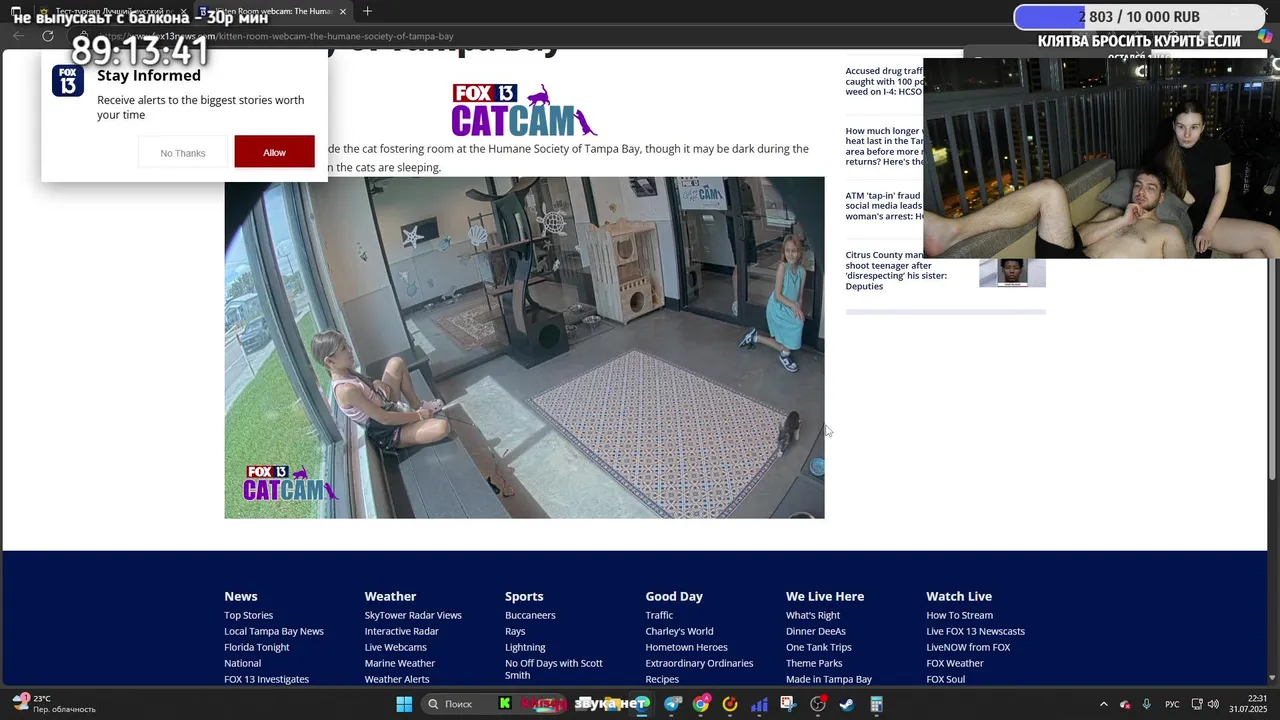
Task: Open the News footer heading
Action: (240, 596)
